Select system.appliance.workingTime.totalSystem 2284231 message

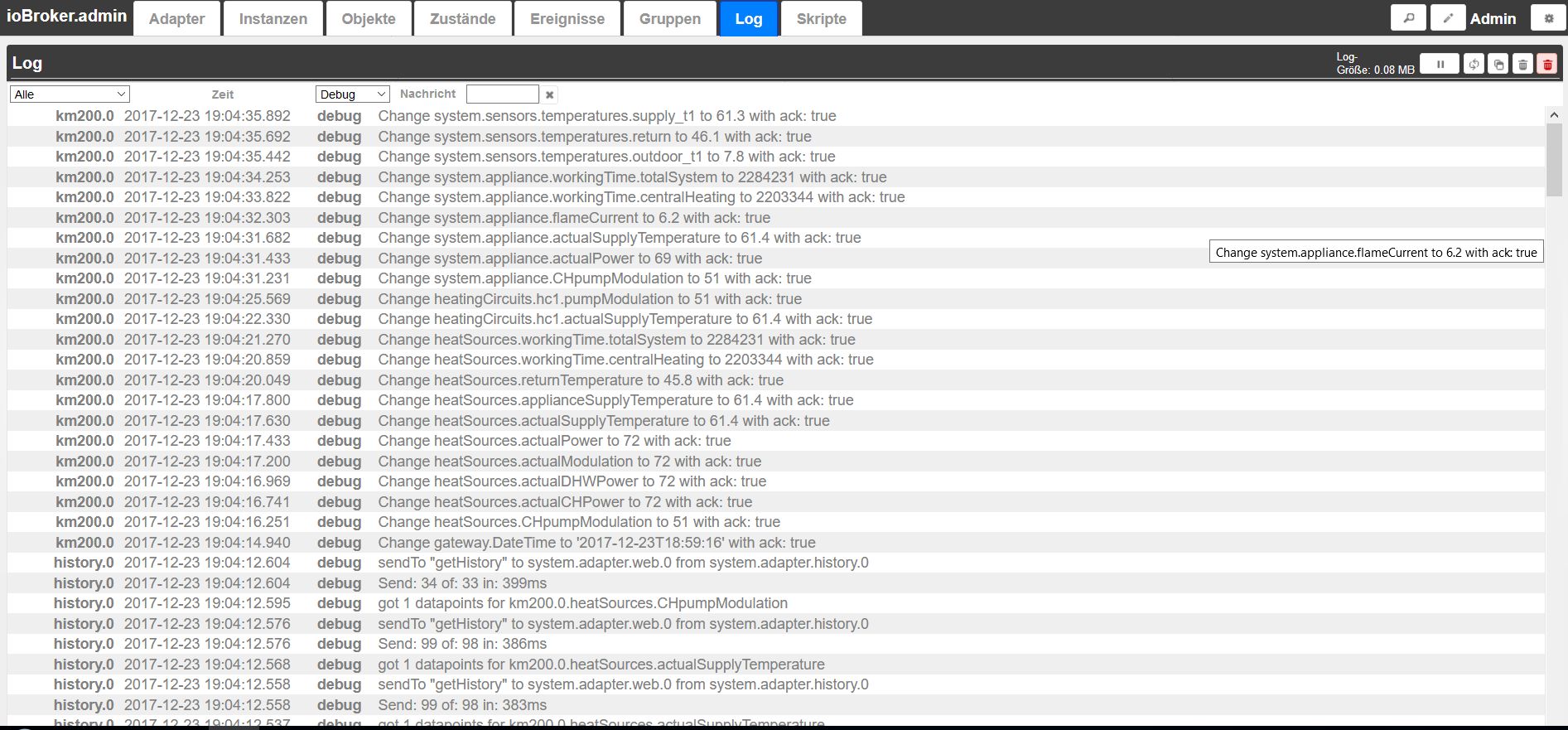point(632,177)
